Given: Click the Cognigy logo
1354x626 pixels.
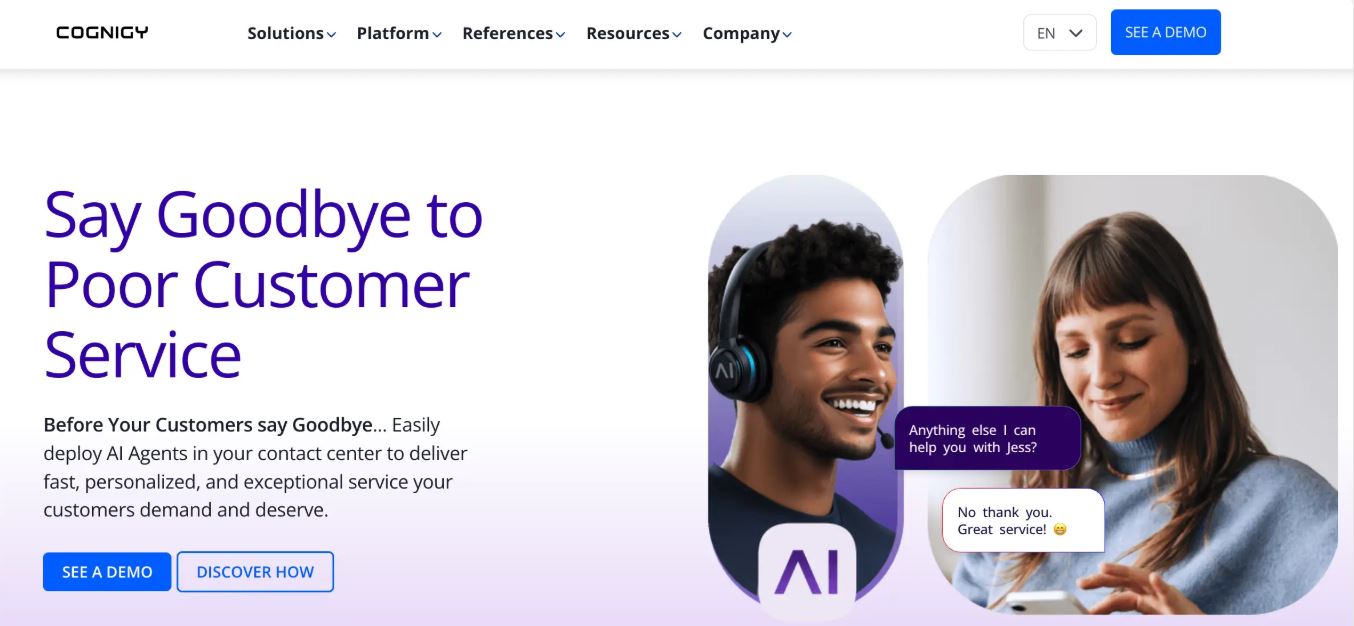Looking at the screenshot, I should 102,33.
